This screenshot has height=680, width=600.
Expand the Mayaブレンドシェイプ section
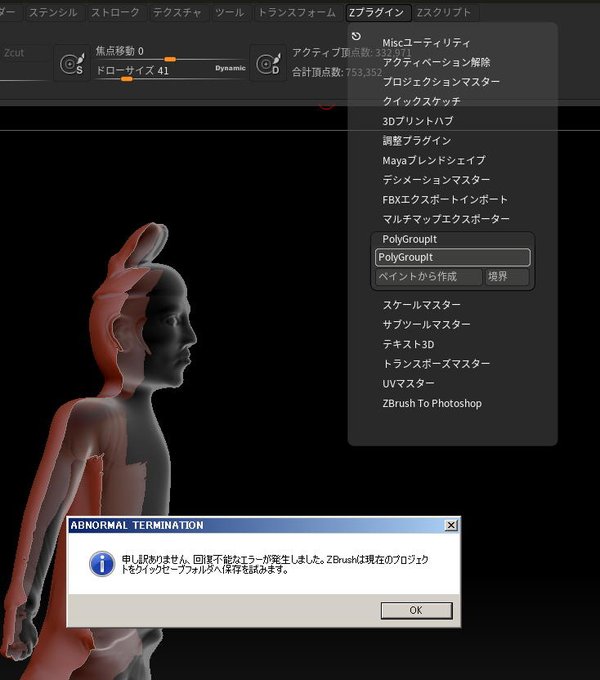(434, 160)
